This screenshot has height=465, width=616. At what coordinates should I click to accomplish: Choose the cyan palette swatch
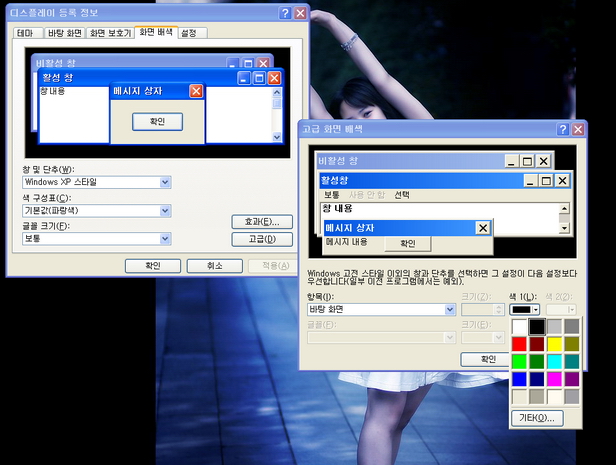553,361
